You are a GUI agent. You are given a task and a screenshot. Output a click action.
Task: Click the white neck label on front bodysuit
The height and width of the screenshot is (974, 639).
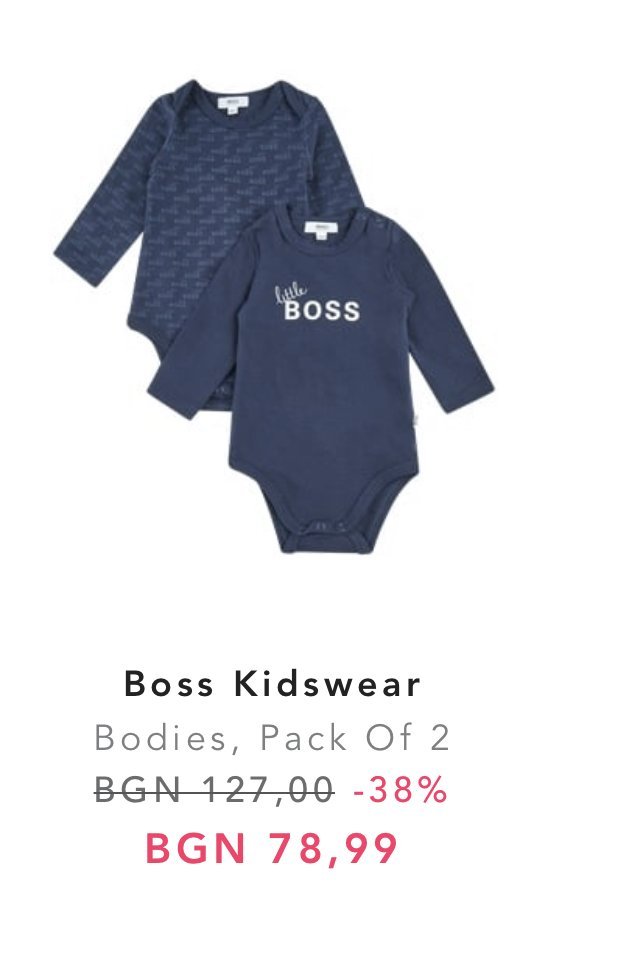[x=320, y=228]
